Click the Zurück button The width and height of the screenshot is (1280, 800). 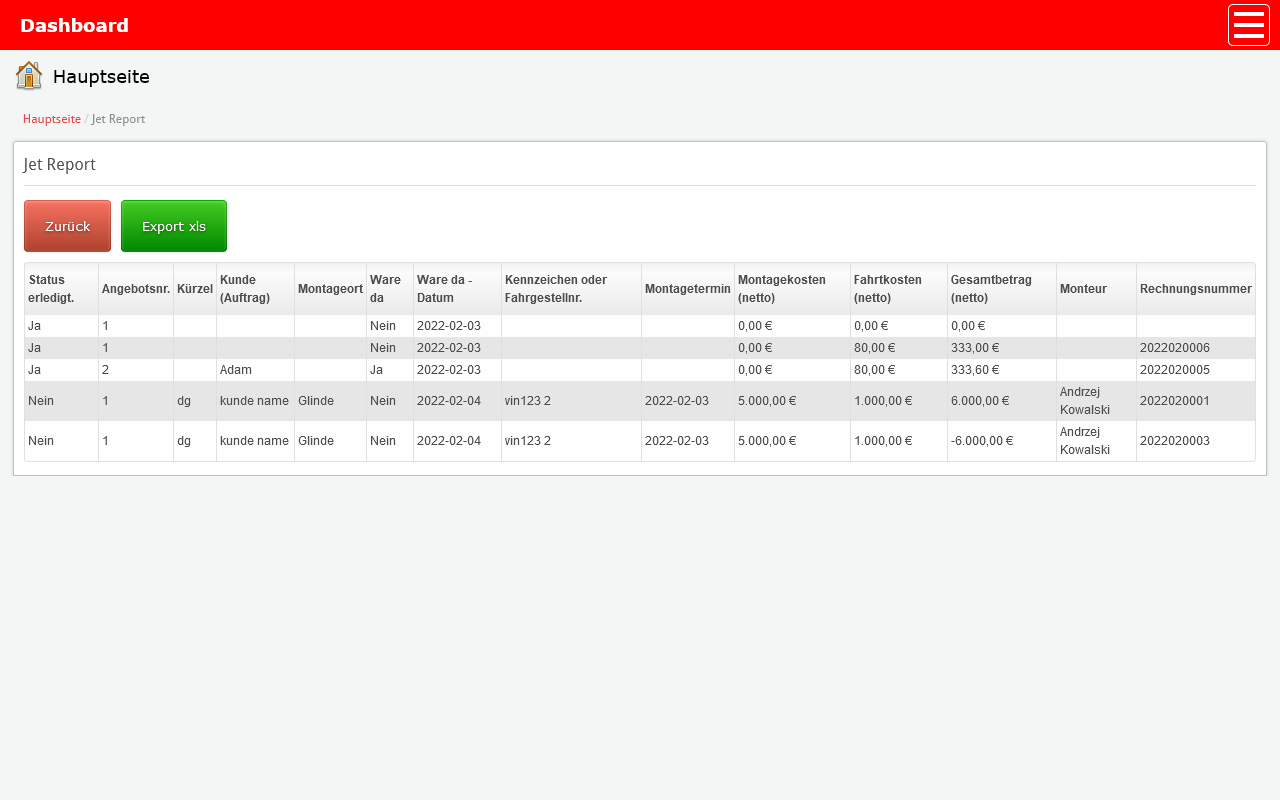tap(67, 226)
